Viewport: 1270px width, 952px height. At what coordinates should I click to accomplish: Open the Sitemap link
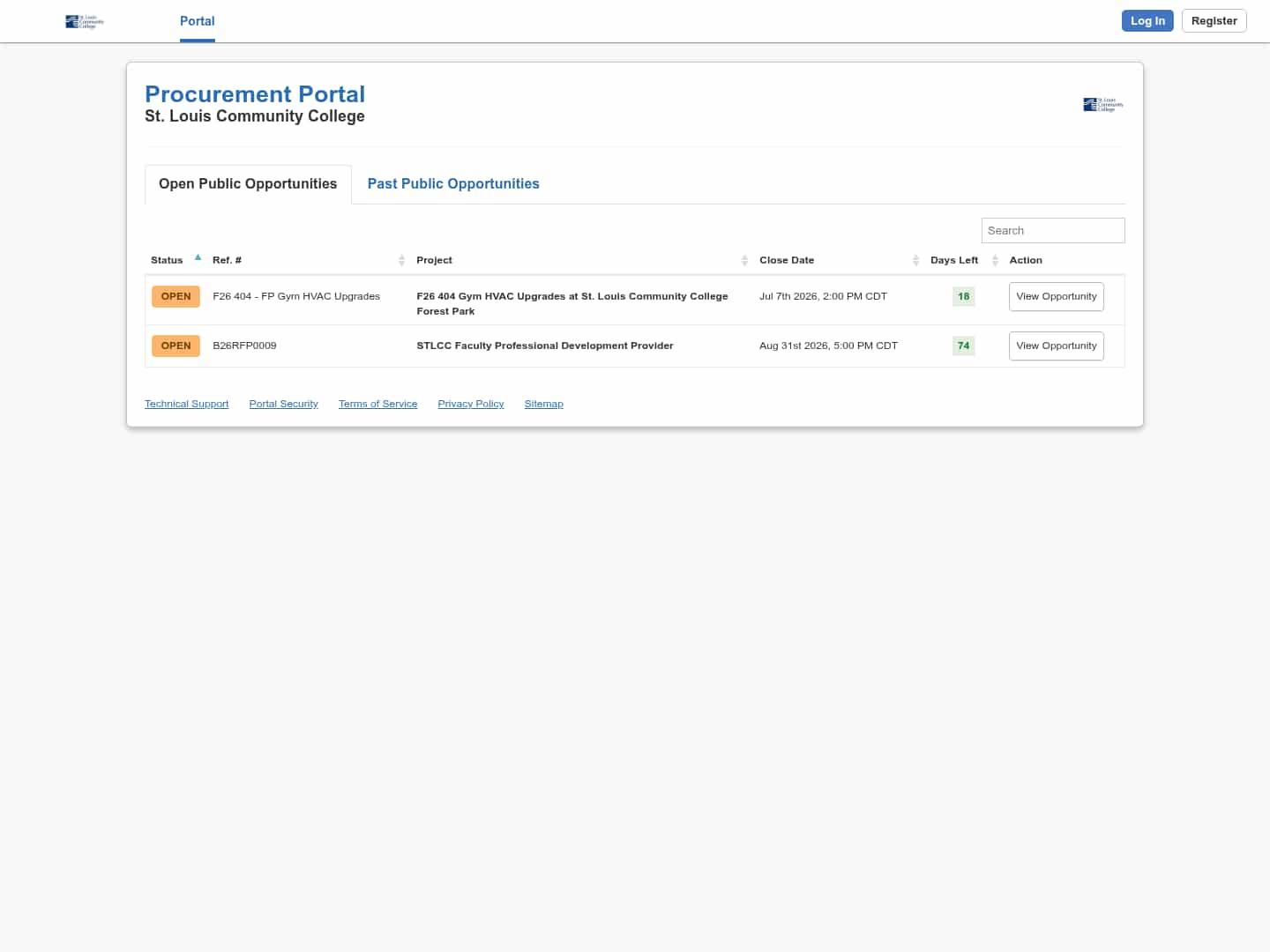click(544, 404)
